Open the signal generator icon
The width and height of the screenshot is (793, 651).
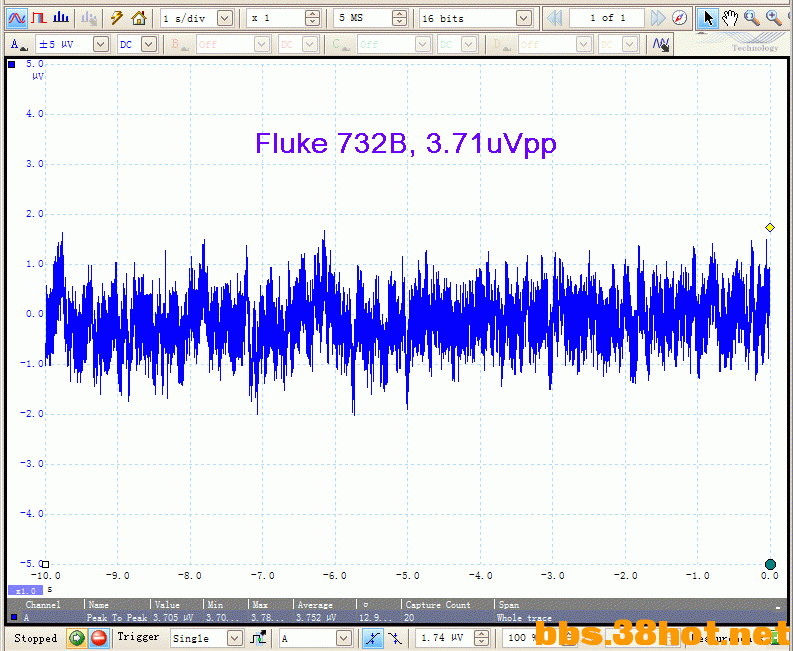coord(89,19)
